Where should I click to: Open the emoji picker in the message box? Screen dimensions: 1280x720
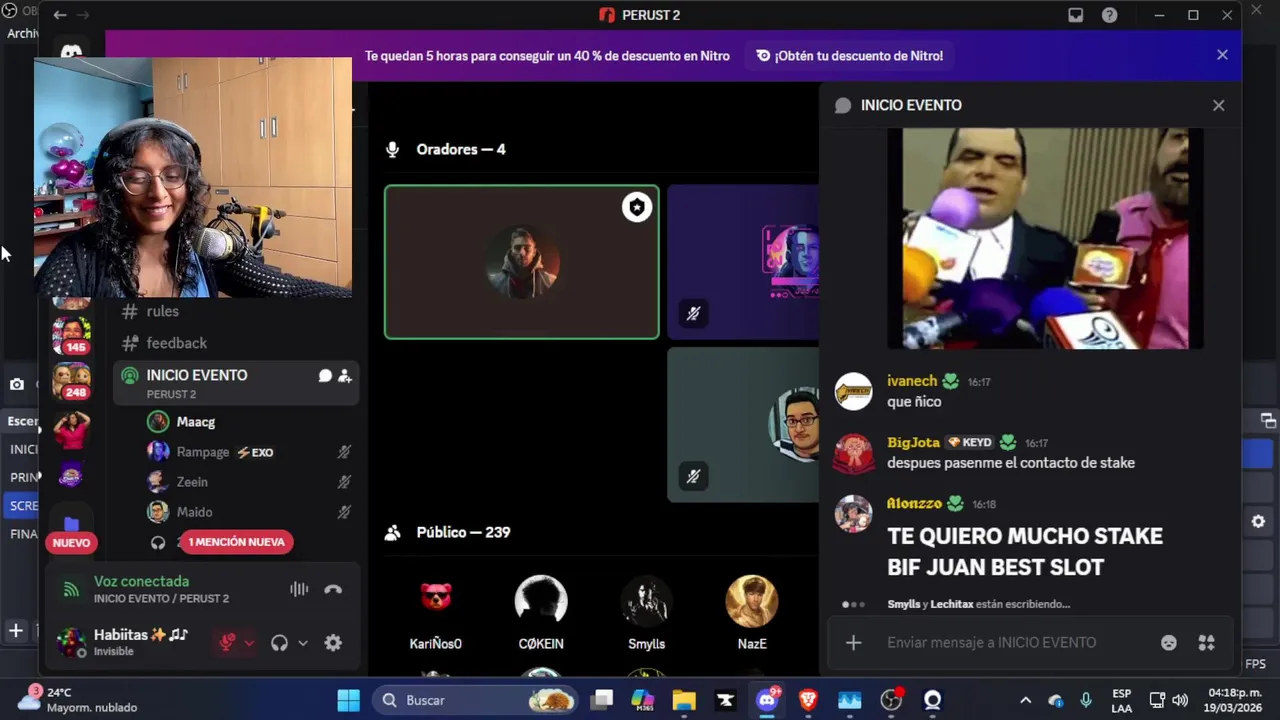(x=1168, y=643)
